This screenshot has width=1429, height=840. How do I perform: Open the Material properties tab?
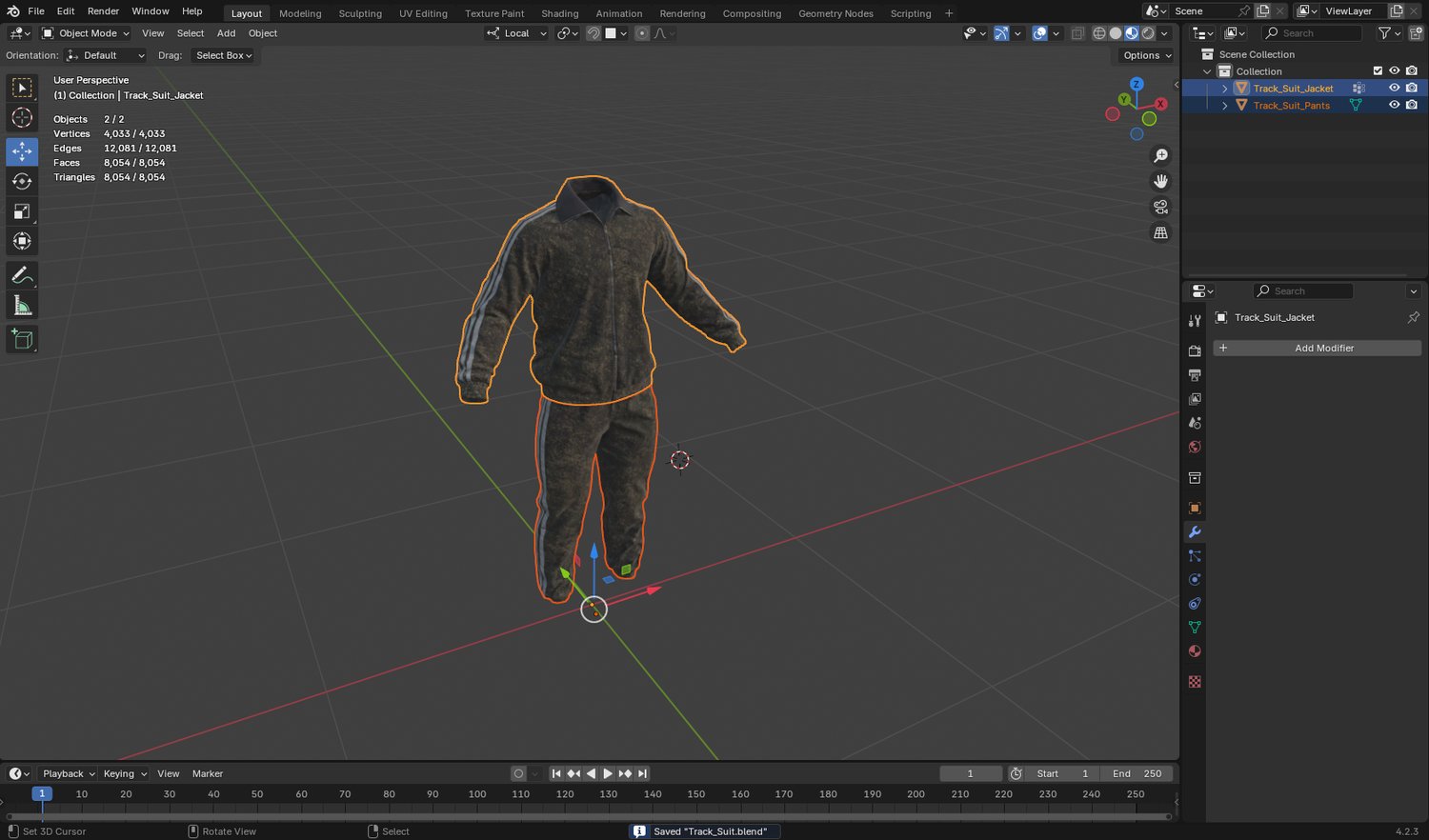point(1195,651)
